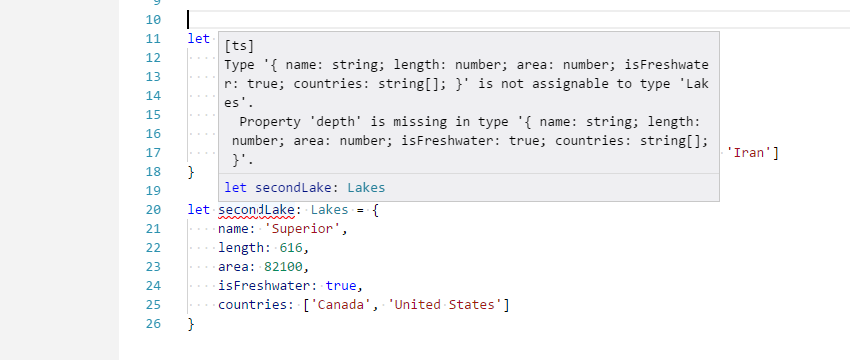Click line number 11 in the gutter
Screen dimensions: 850x360
click(153, 38)
